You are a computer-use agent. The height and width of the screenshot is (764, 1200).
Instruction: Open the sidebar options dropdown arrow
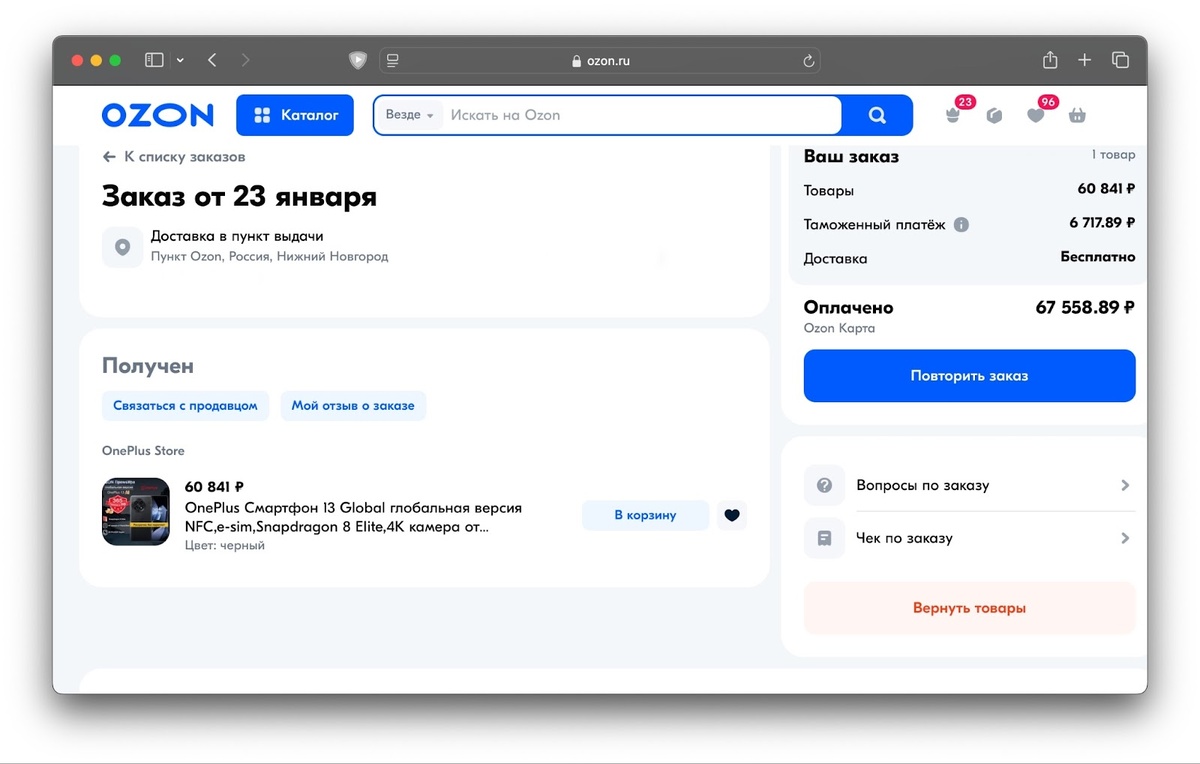point(180,60)
